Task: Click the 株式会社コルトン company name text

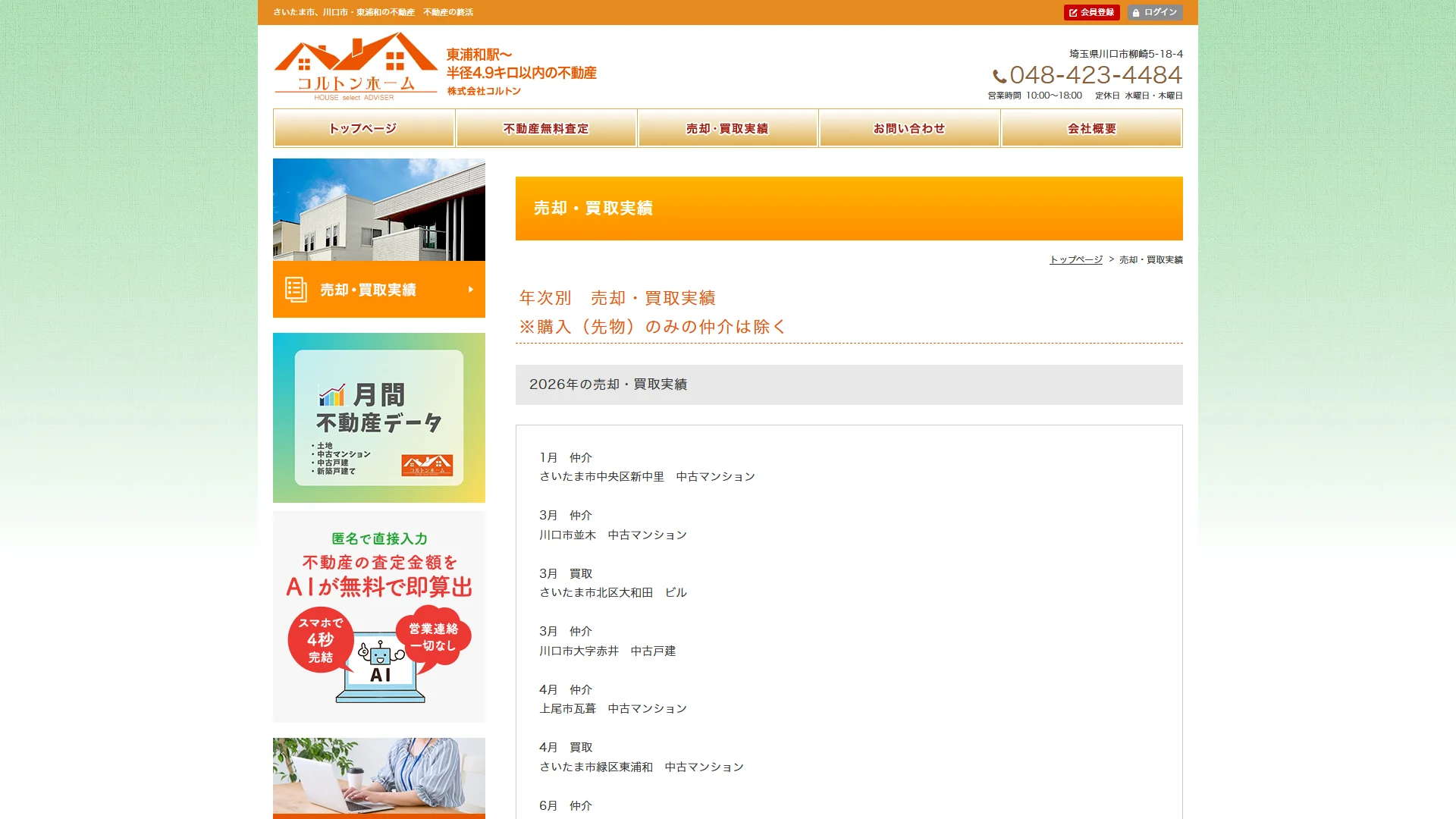Action: 484,91
